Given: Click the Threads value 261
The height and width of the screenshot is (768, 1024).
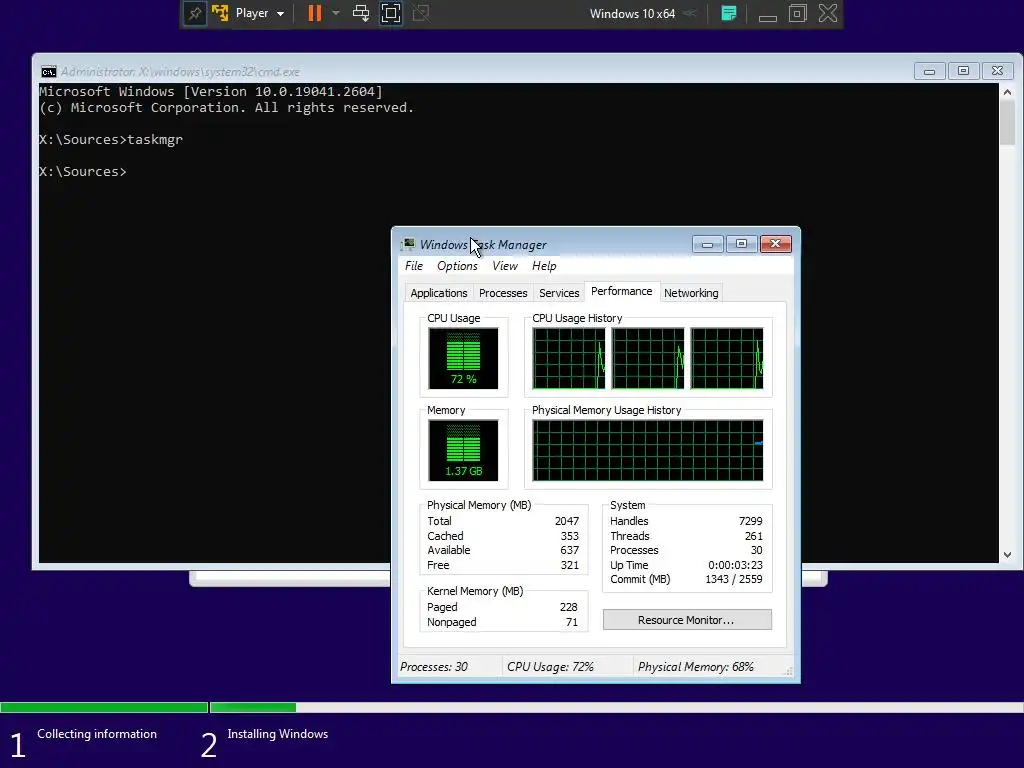Looking at the screenshot, I should [754, 536].
